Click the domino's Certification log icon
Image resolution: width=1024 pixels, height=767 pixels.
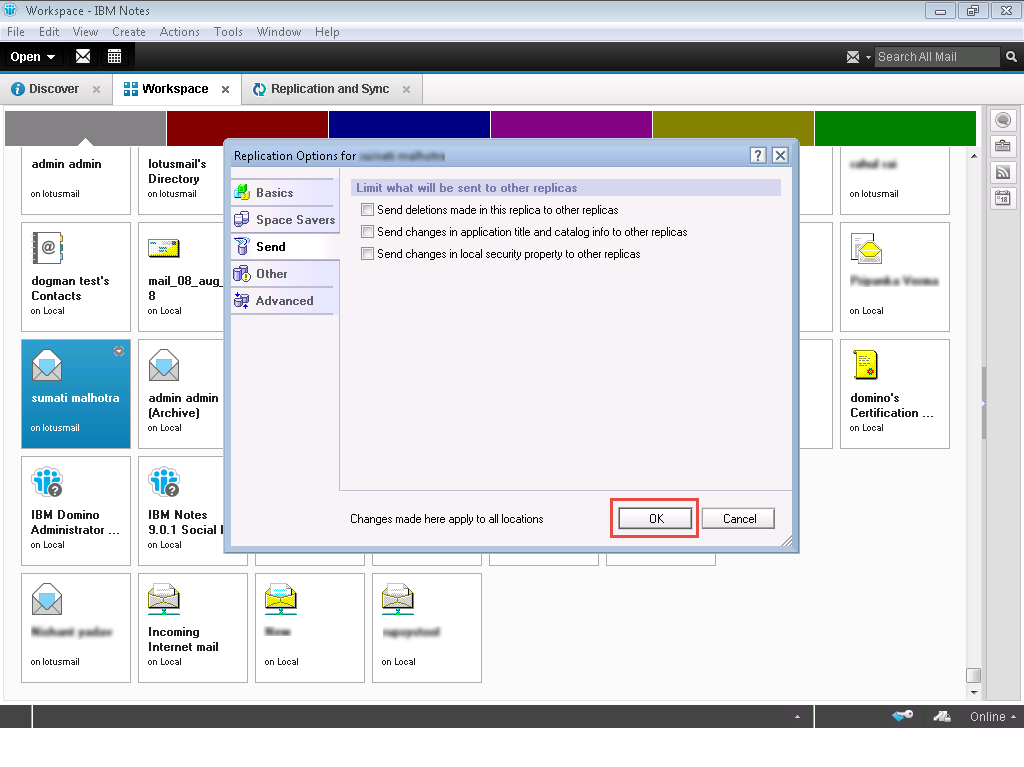coord(866,365)
